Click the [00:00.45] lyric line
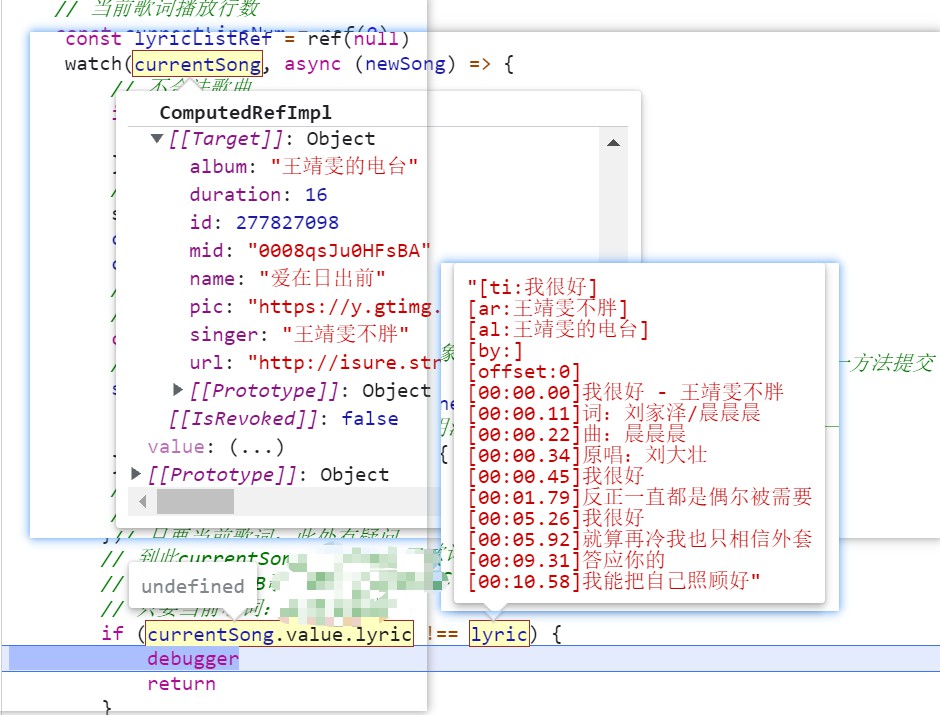This screenshot has height=715, width=940. [556, 476]
